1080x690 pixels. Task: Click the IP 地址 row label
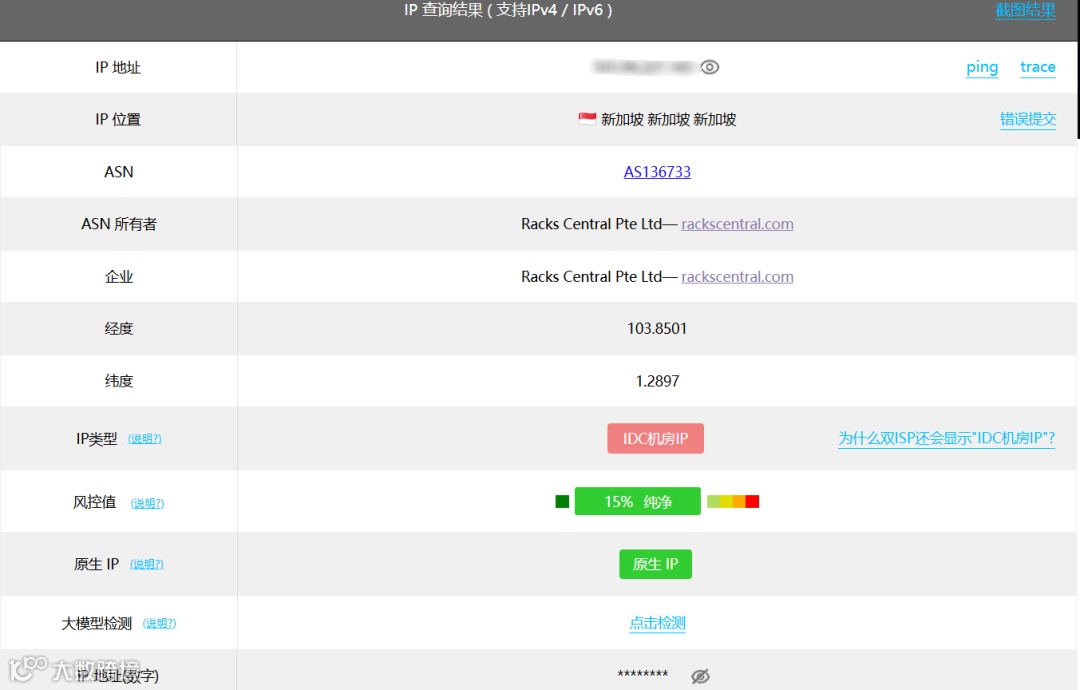(x=118, y=67)
